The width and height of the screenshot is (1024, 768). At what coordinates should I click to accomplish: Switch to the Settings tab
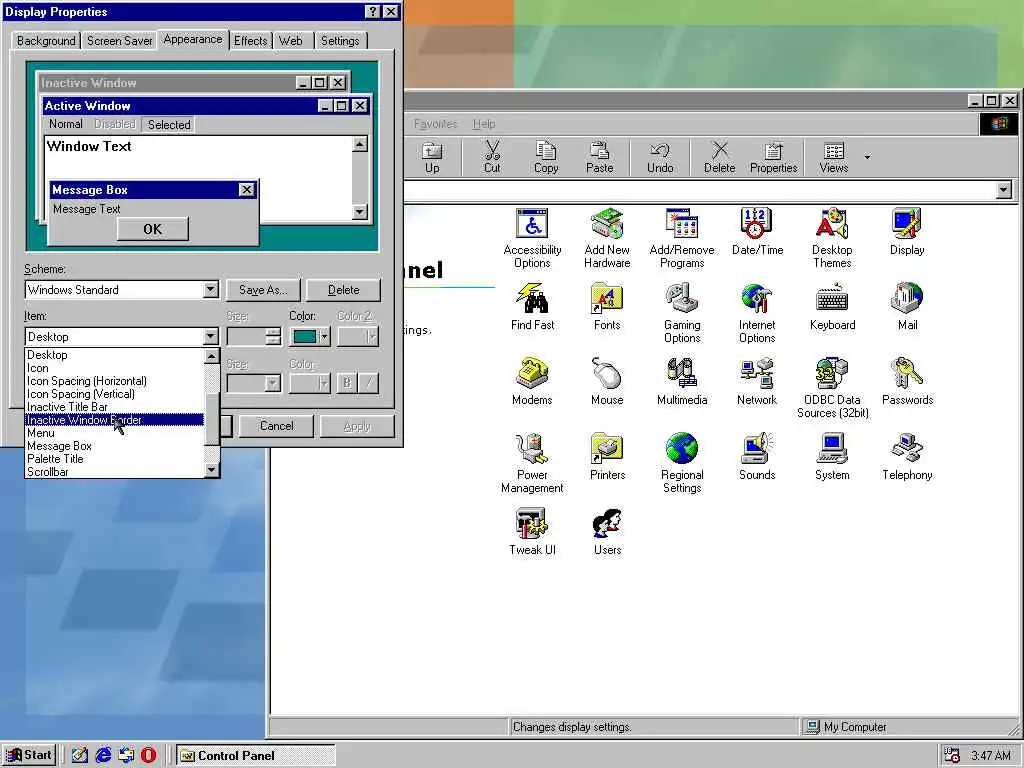coord(340,40)
